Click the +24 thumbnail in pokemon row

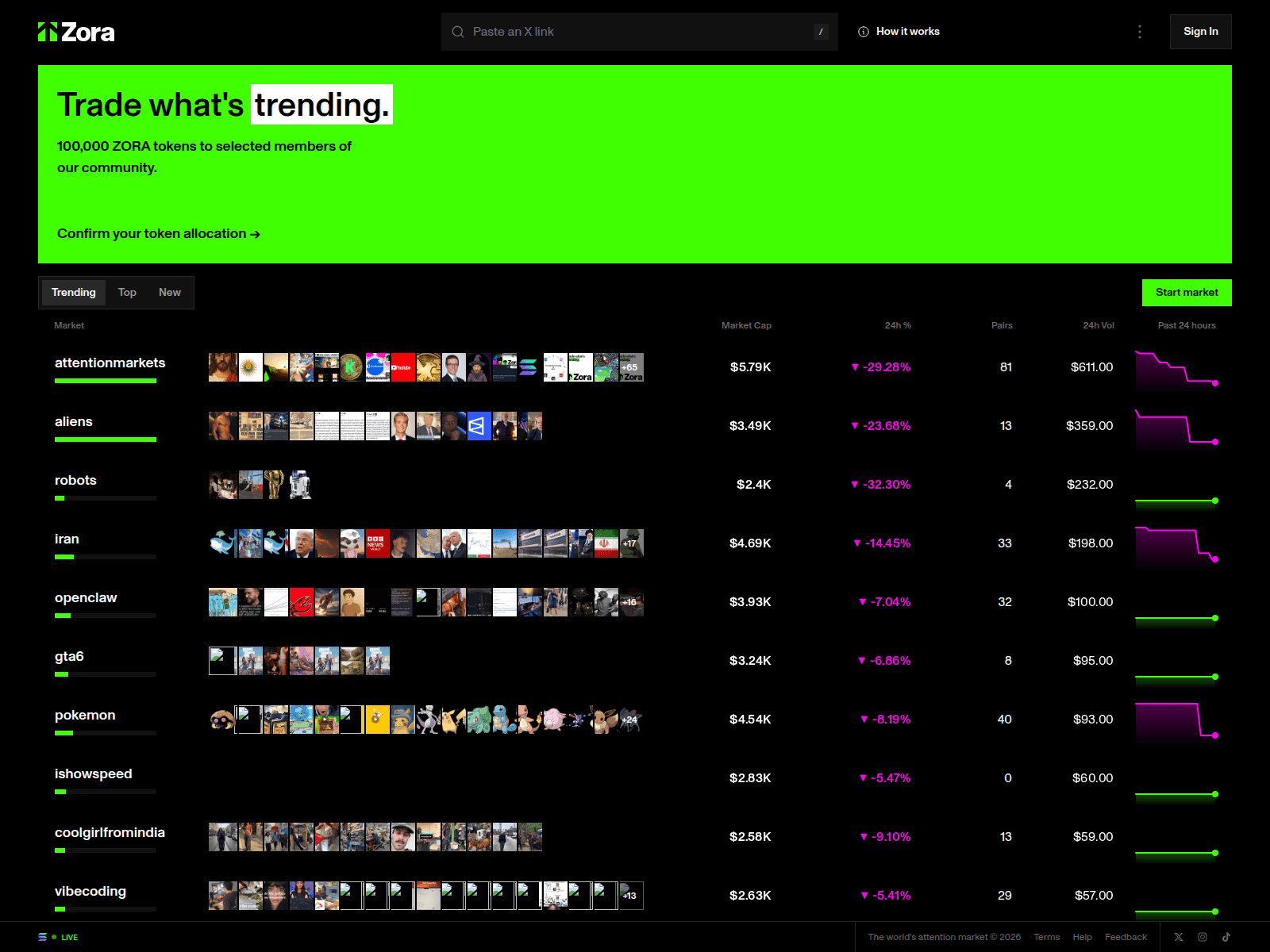coord(631,720)
